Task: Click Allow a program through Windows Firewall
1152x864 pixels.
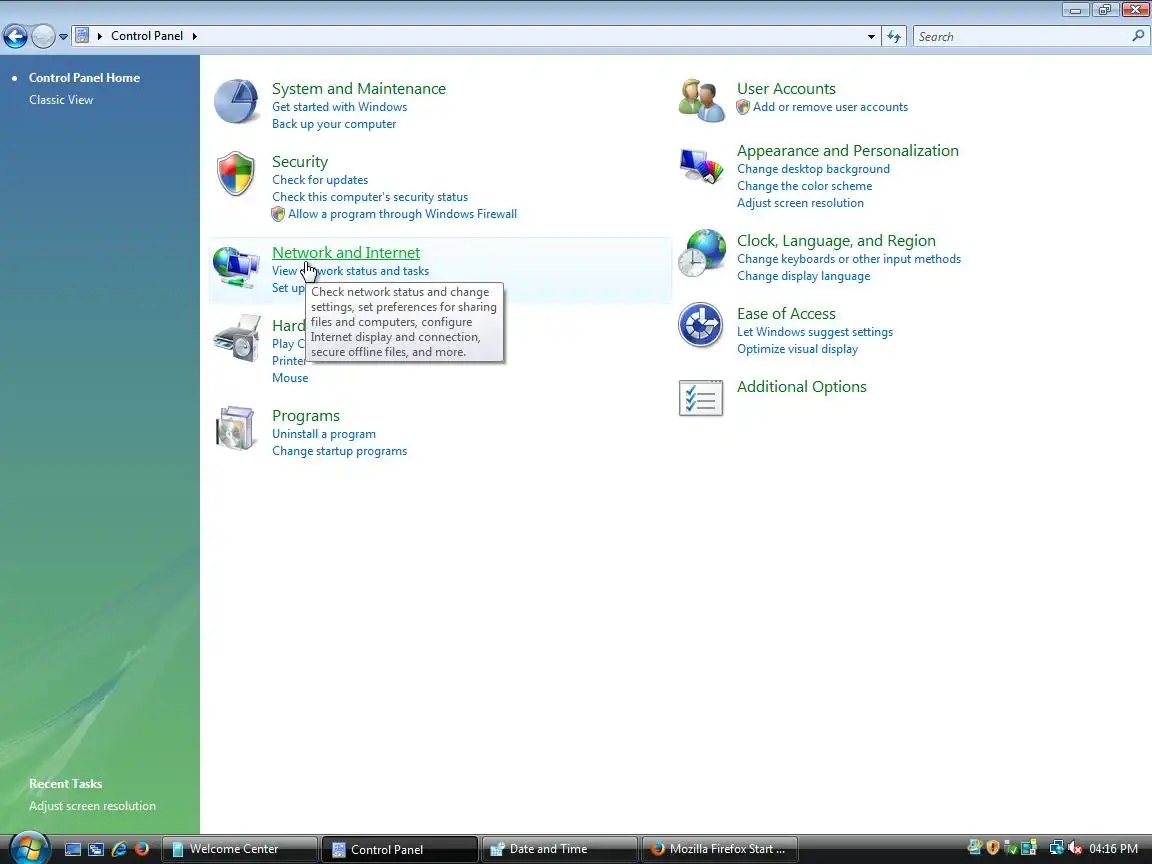Action: [402, 214]
